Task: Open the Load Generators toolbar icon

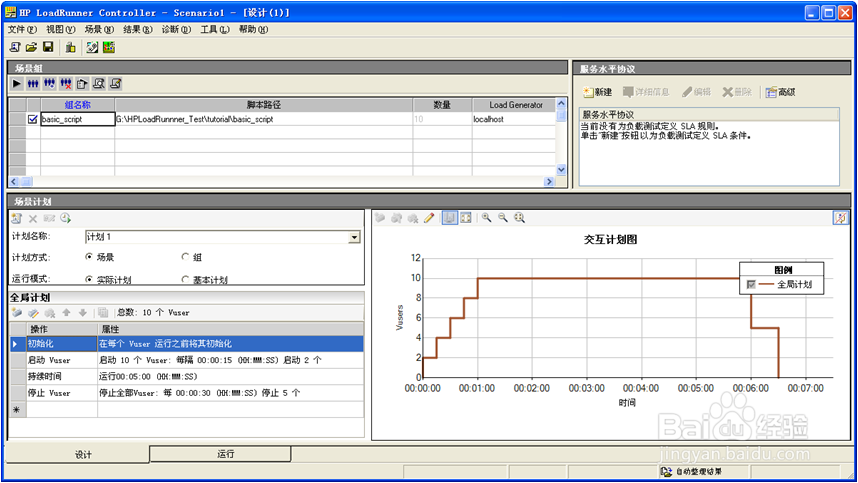Action: tap(71, 48)
